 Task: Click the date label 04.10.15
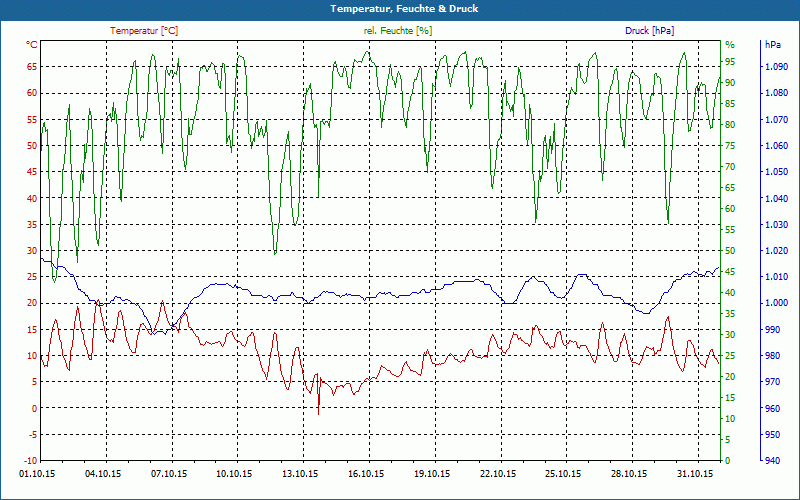click(103, 474)
